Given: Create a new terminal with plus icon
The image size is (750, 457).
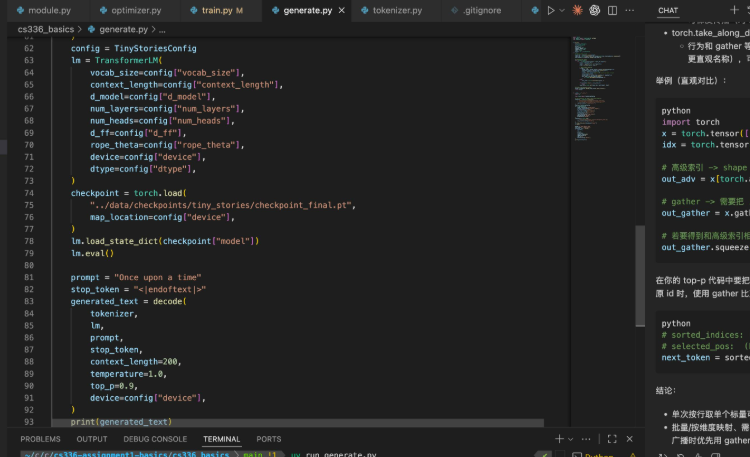Looking at the screenshot, I should point(559,439).
